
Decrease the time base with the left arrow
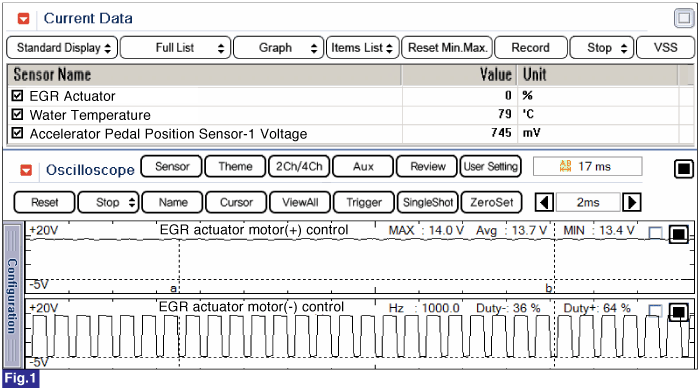click(545, 202)
